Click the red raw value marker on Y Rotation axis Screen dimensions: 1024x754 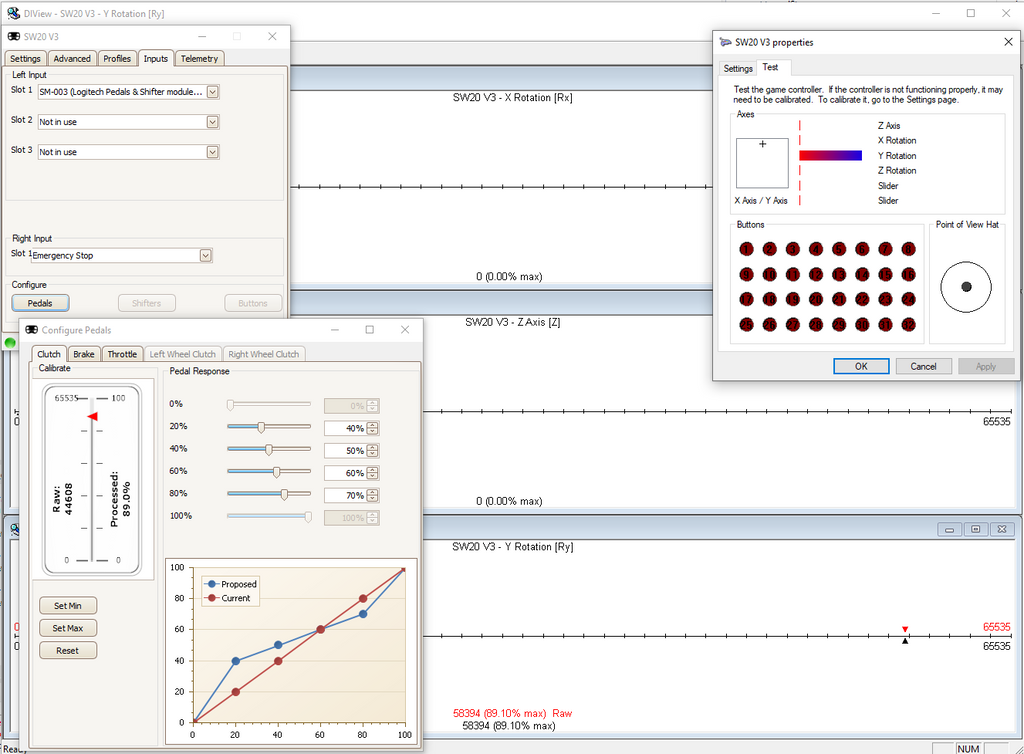[x=905, y=629]
